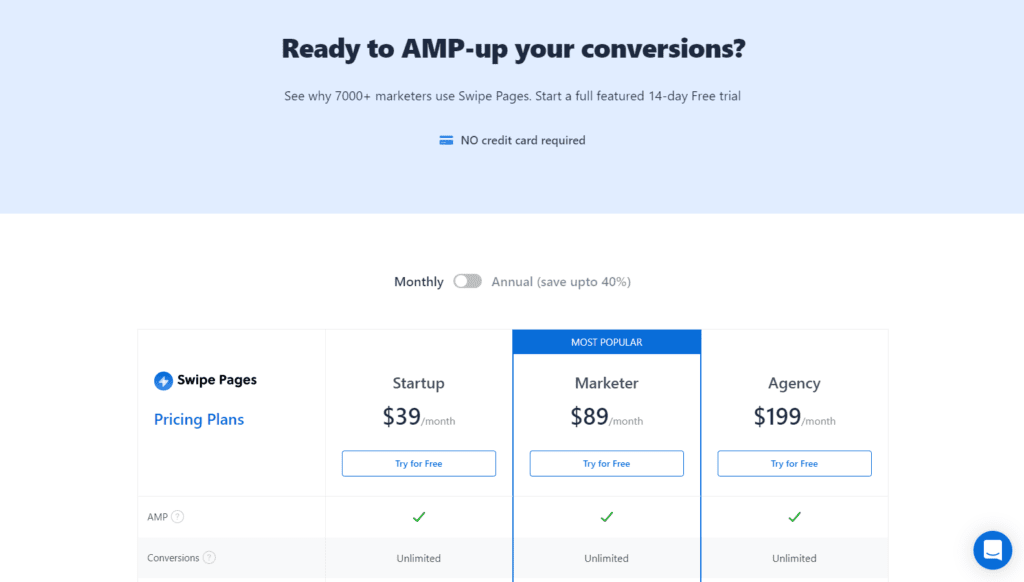Click the credit card icon

(446, 140)
